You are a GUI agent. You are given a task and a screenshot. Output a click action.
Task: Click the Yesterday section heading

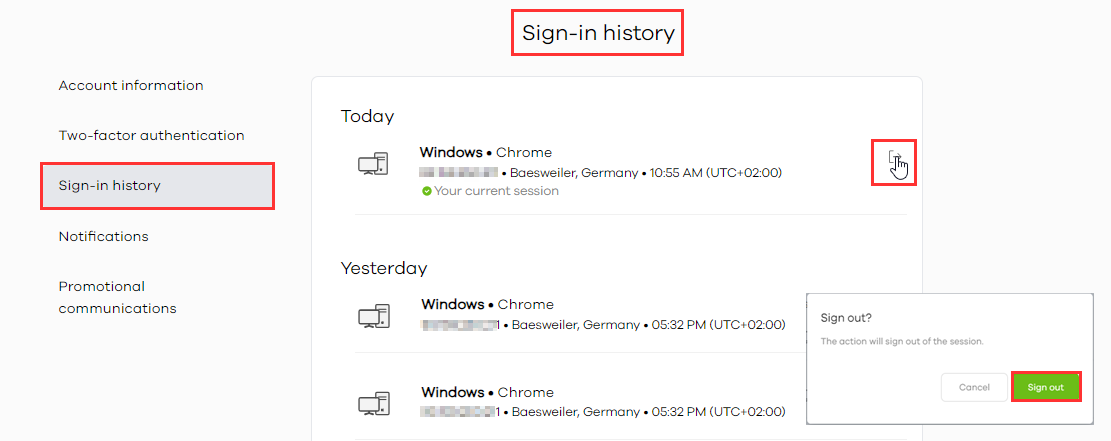[x=384, y=268]
